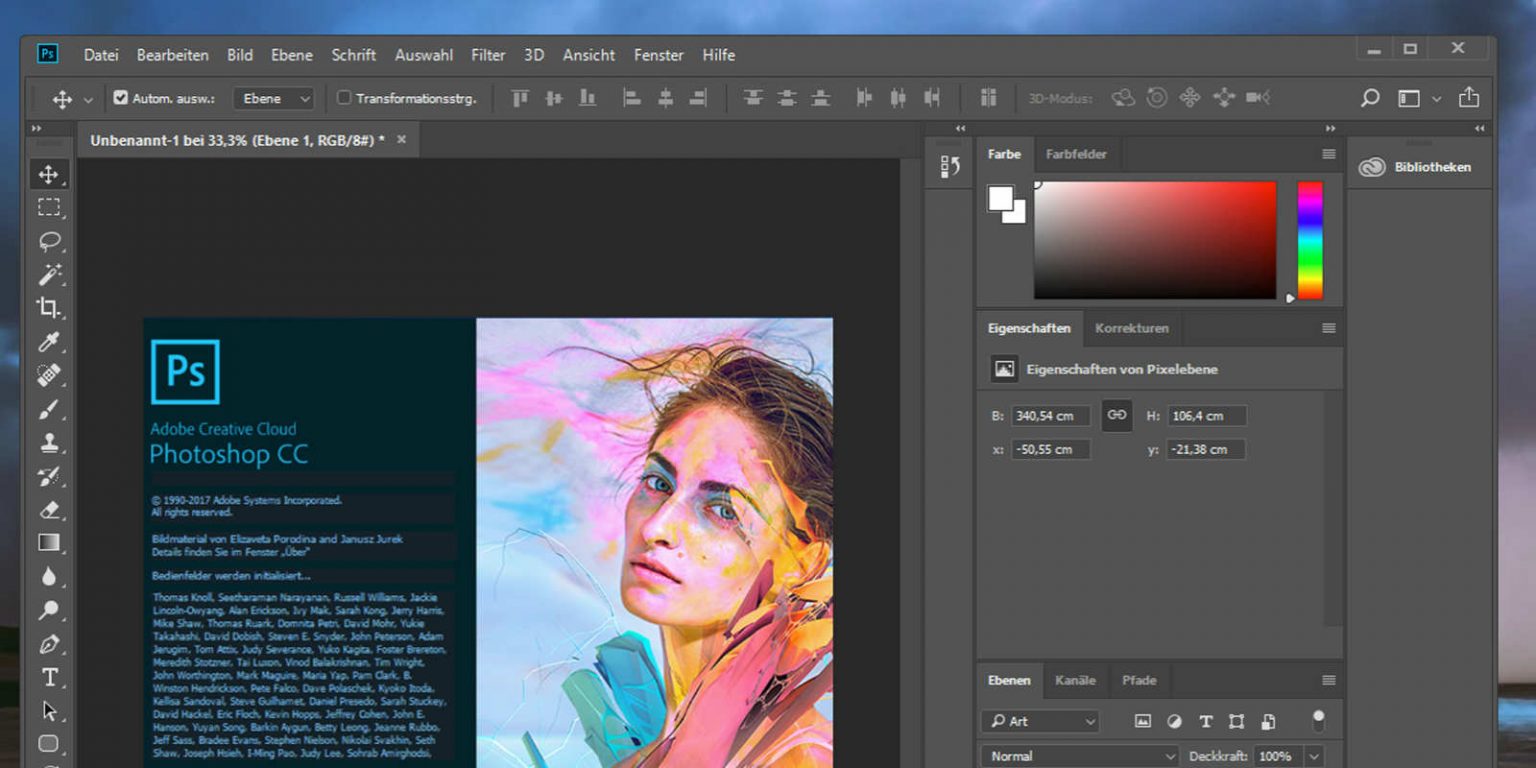Image resolution: width=1536 pixels, height=768 pixels.
Task: Select the Clone Stamp tool
Action: [48, 442]
